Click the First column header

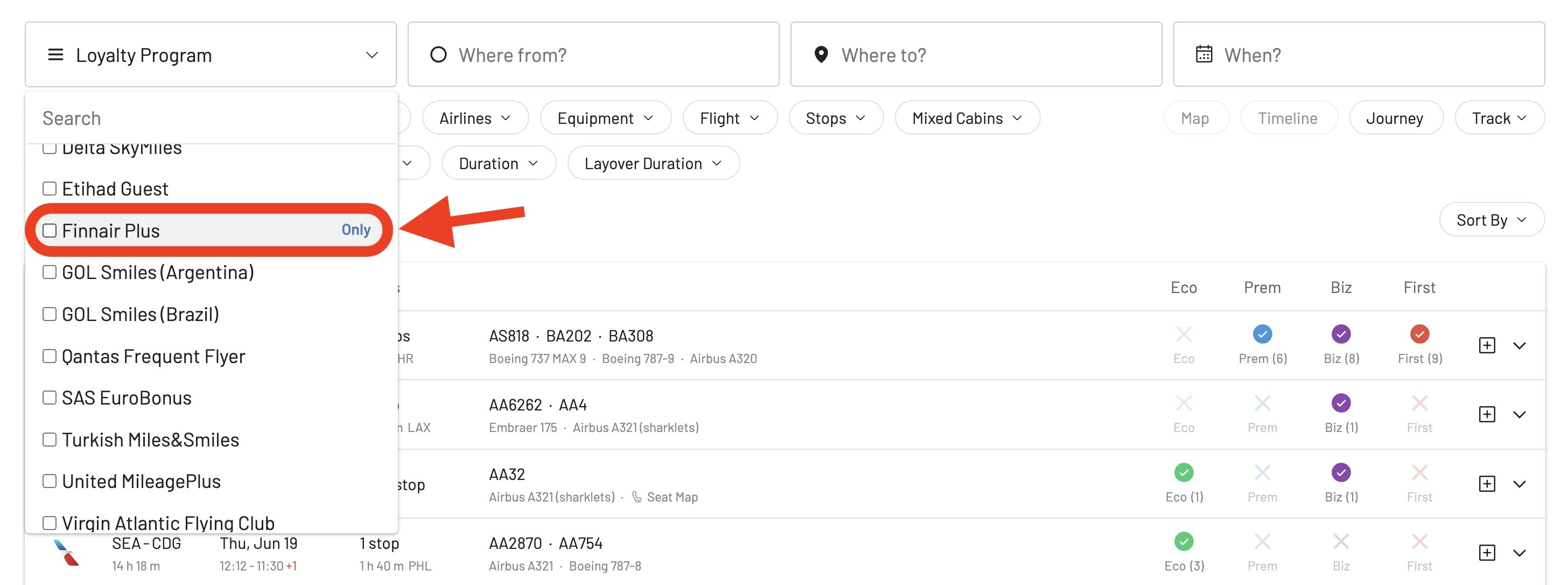point(1419,287)
